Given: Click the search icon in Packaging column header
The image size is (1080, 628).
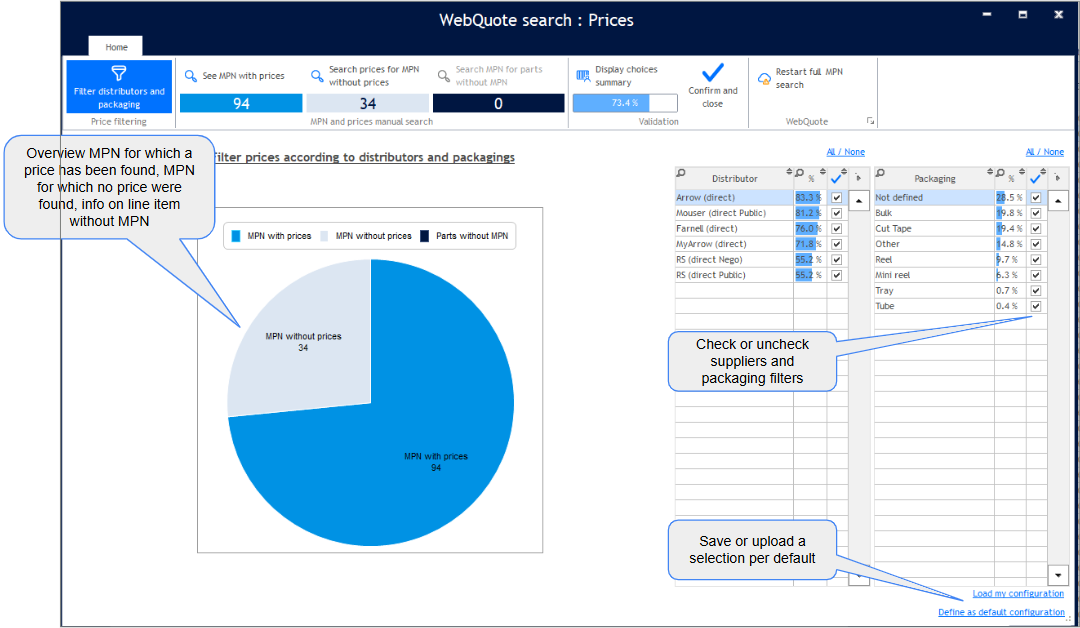Looking at the screenshot, I should pos(881,173).
